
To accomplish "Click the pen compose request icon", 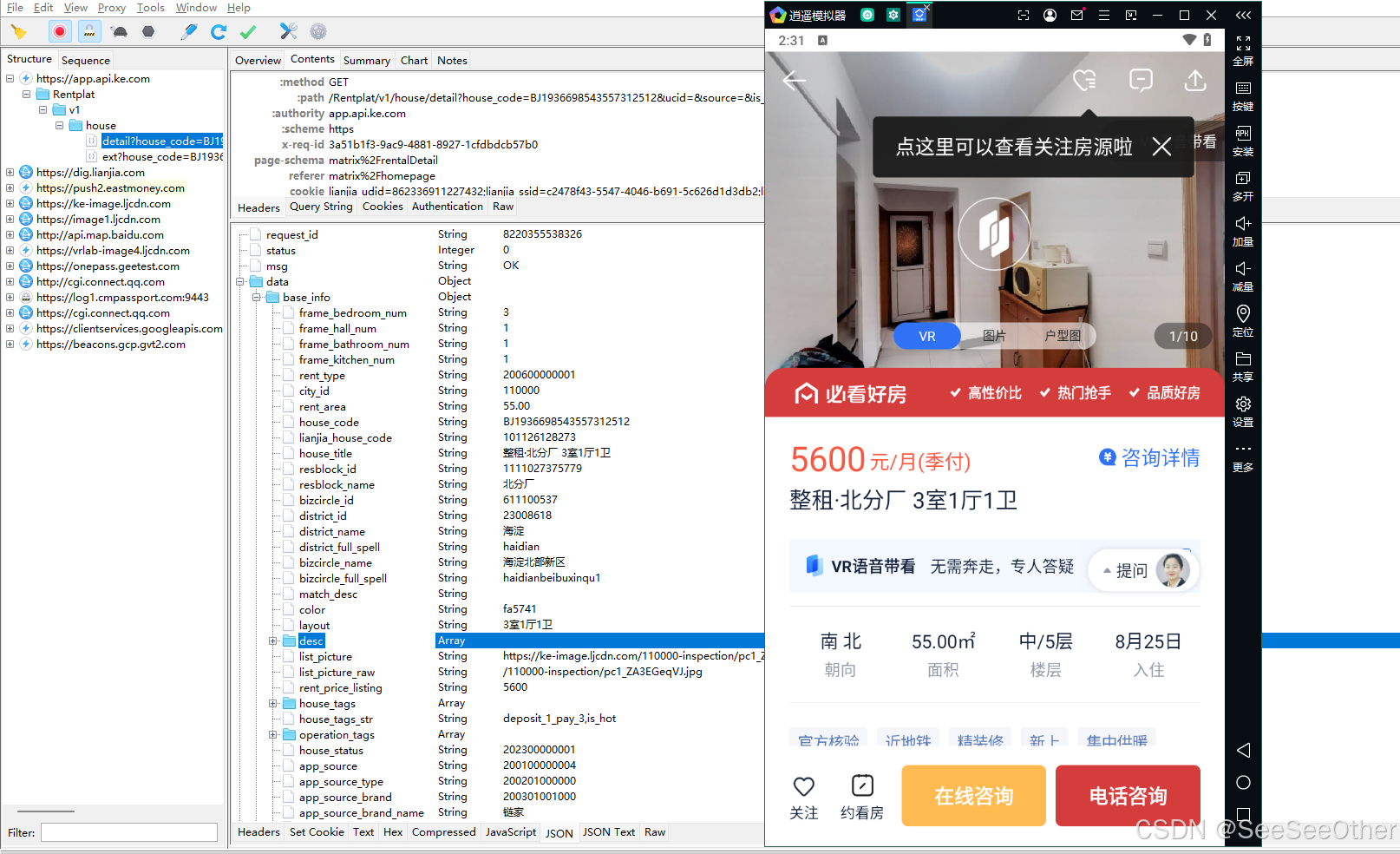I will click(x=188, y=32).
